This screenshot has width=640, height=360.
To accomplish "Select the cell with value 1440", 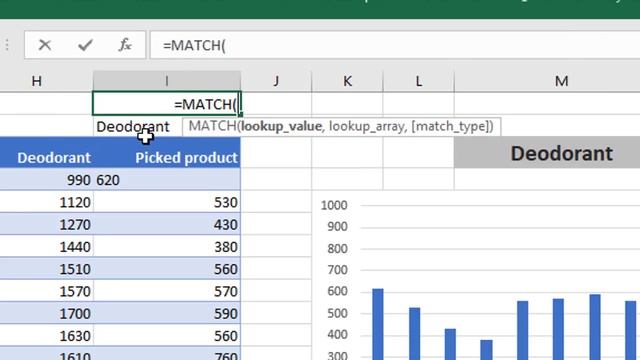I will click(47, 247).
